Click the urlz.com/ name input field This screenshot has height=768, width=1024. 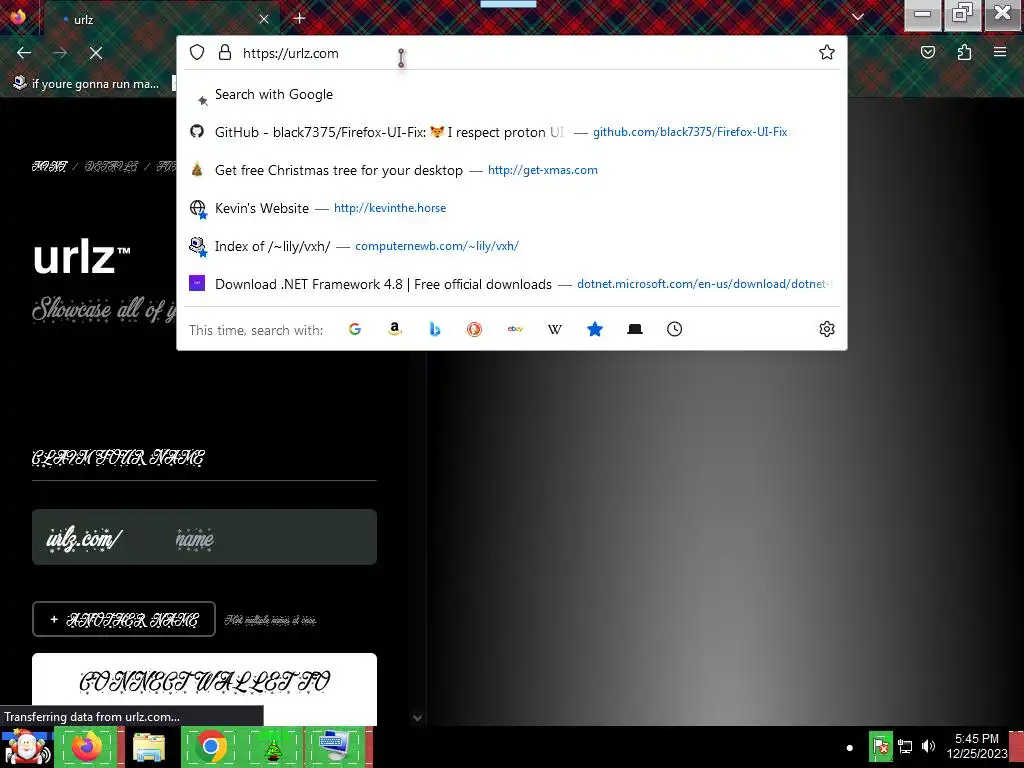tap(204, 537)
